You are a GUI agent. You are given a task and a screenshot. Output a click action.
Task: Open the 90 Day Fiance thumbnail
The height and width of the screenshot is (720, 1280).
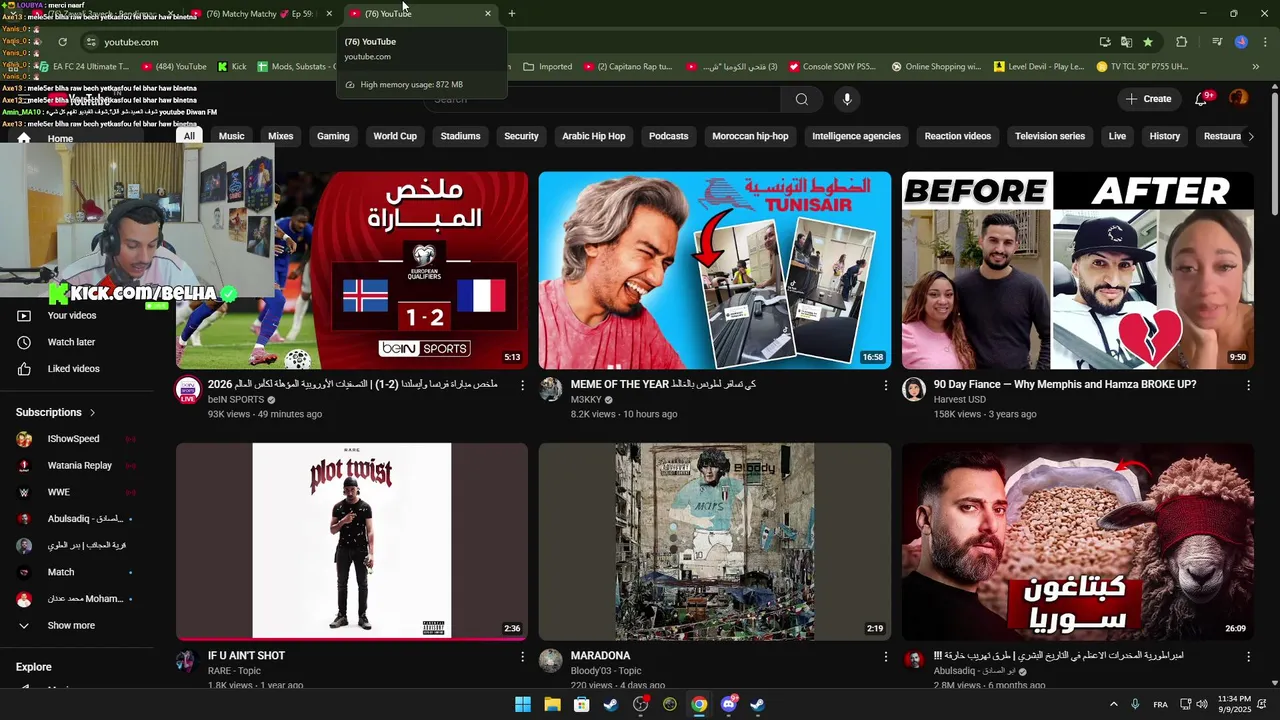click(1077, 270)
